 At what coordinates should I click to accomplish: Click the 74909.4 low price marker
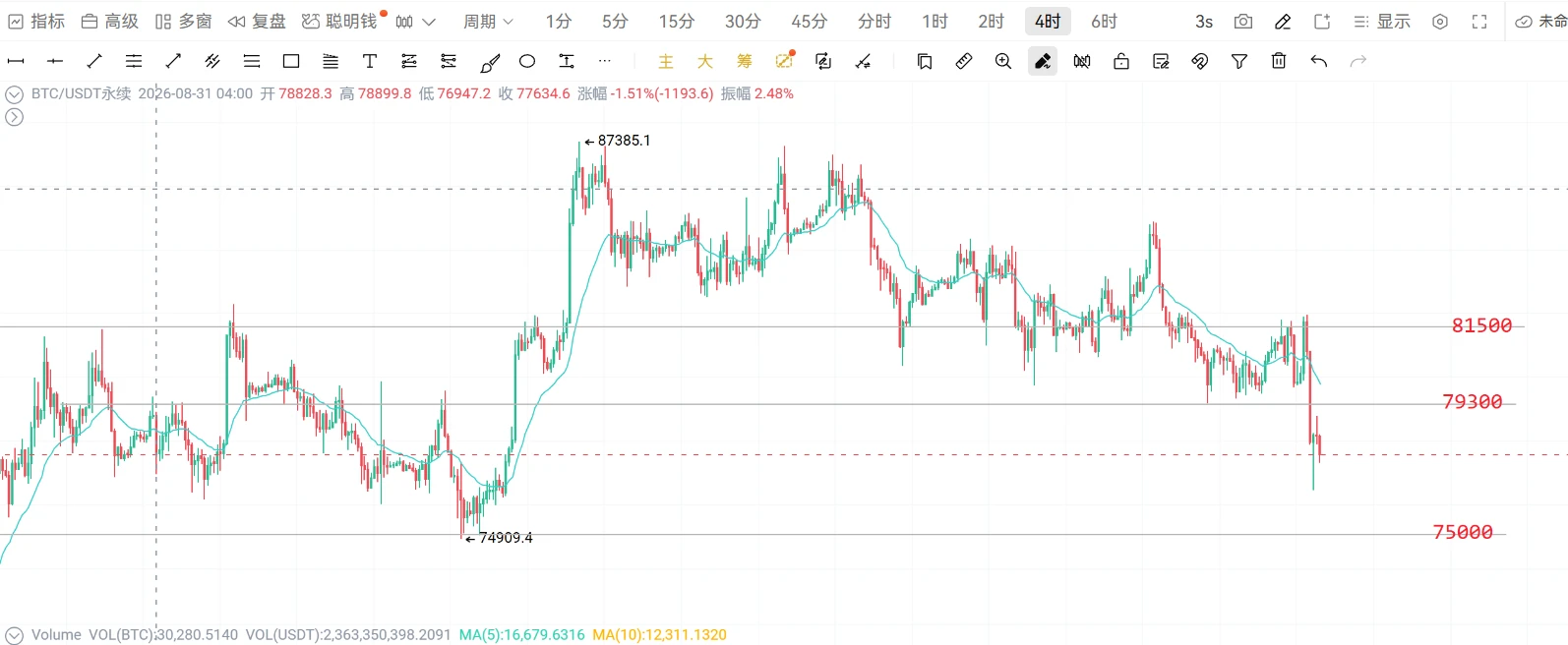click(x=500, y=538)
